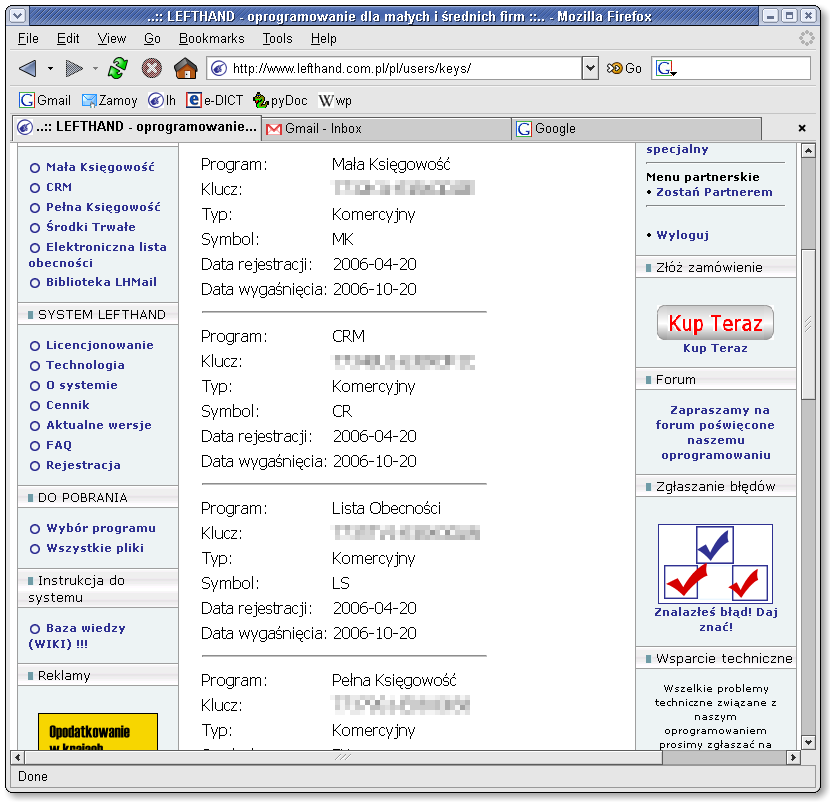Viewport: 830px width, 802px height.
Task: Open the Back button history dropdown arrow
Action: [50, 69]
